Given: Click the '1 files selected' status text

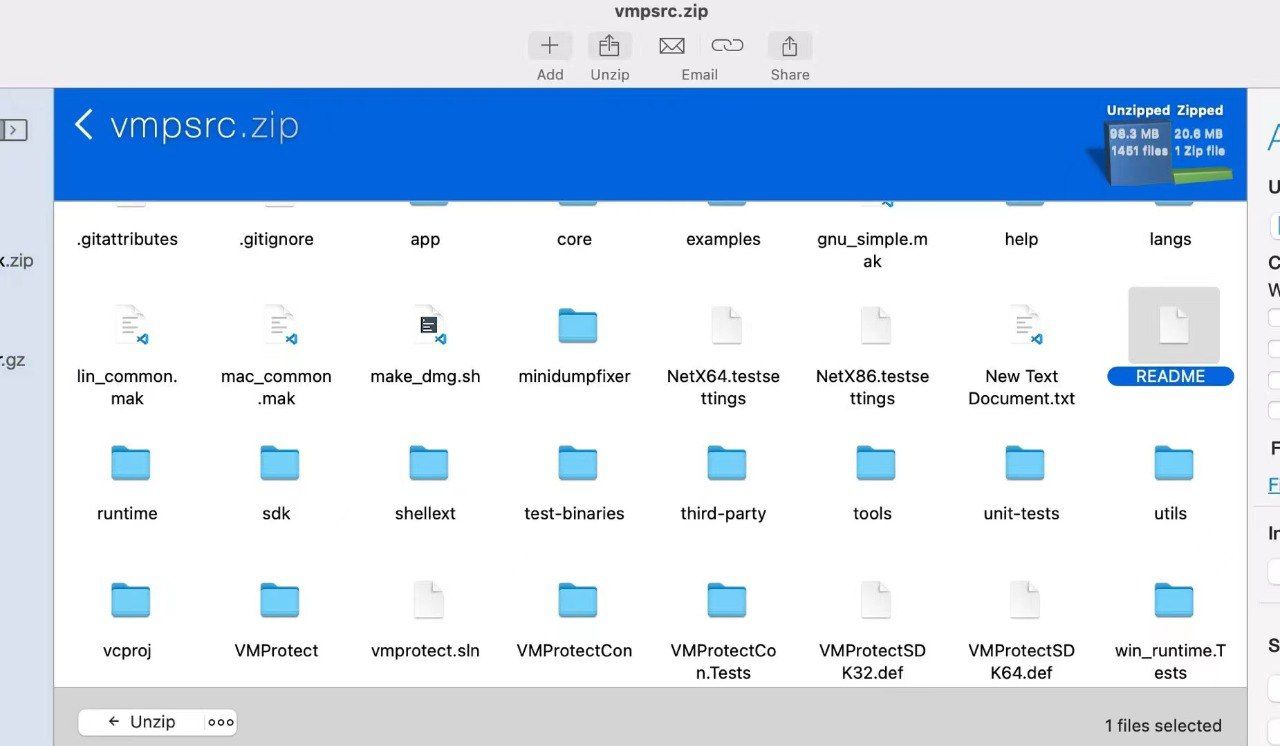Looking at the screenshot, I should pos(1163,726).
